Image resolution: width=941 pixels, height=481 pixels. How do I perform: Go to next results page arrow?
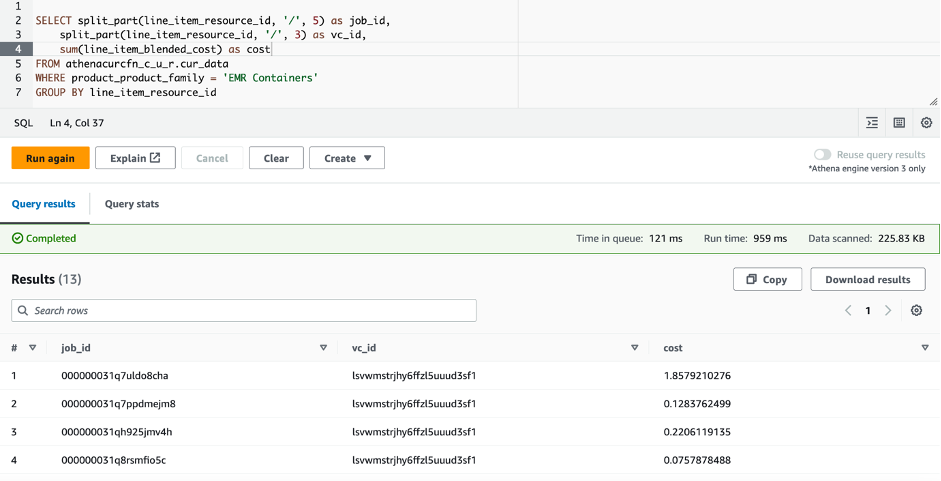[888, 310]
